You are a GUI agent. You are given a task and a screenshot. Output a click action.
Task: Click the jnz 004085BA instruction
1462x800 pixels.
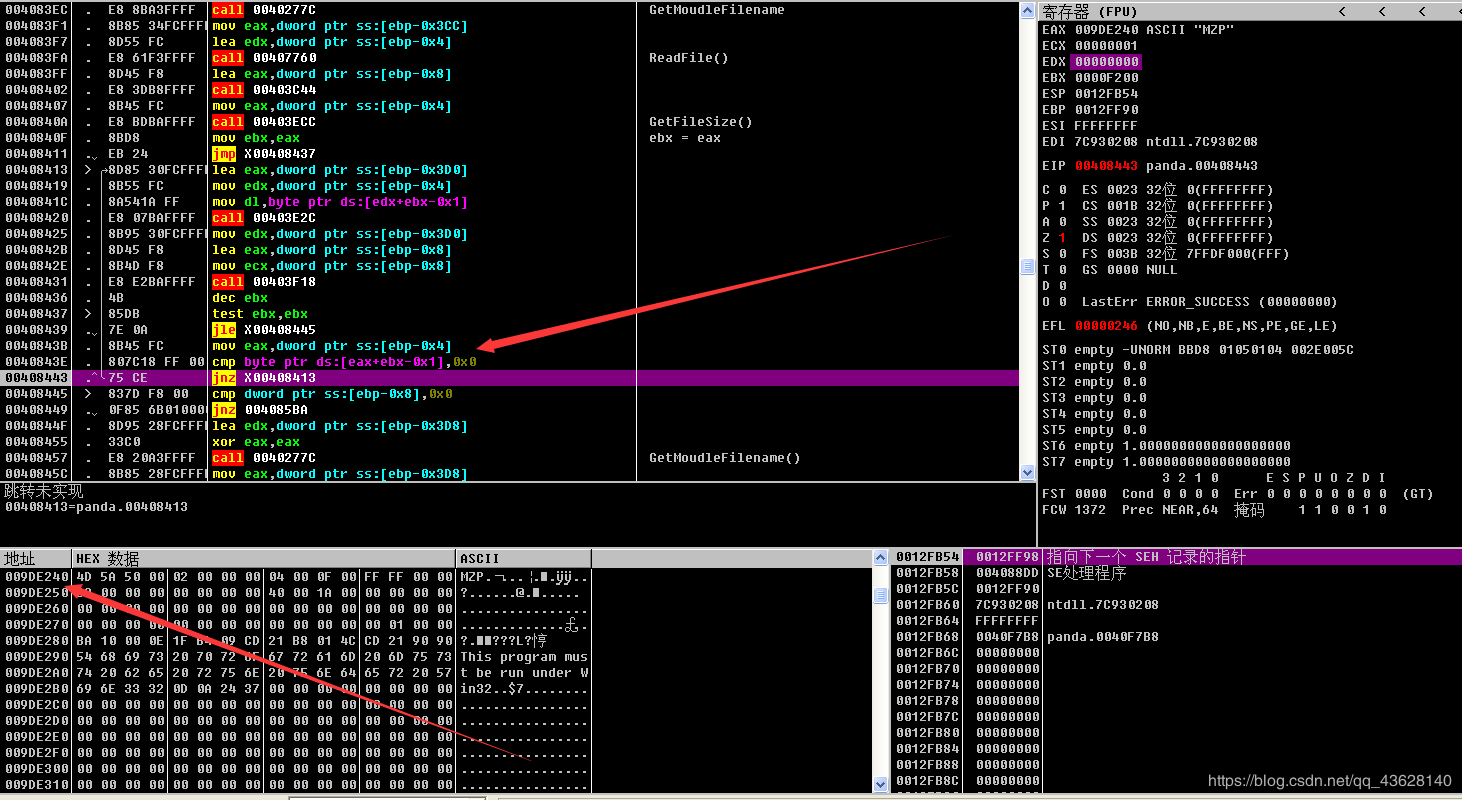pos(260,410)
